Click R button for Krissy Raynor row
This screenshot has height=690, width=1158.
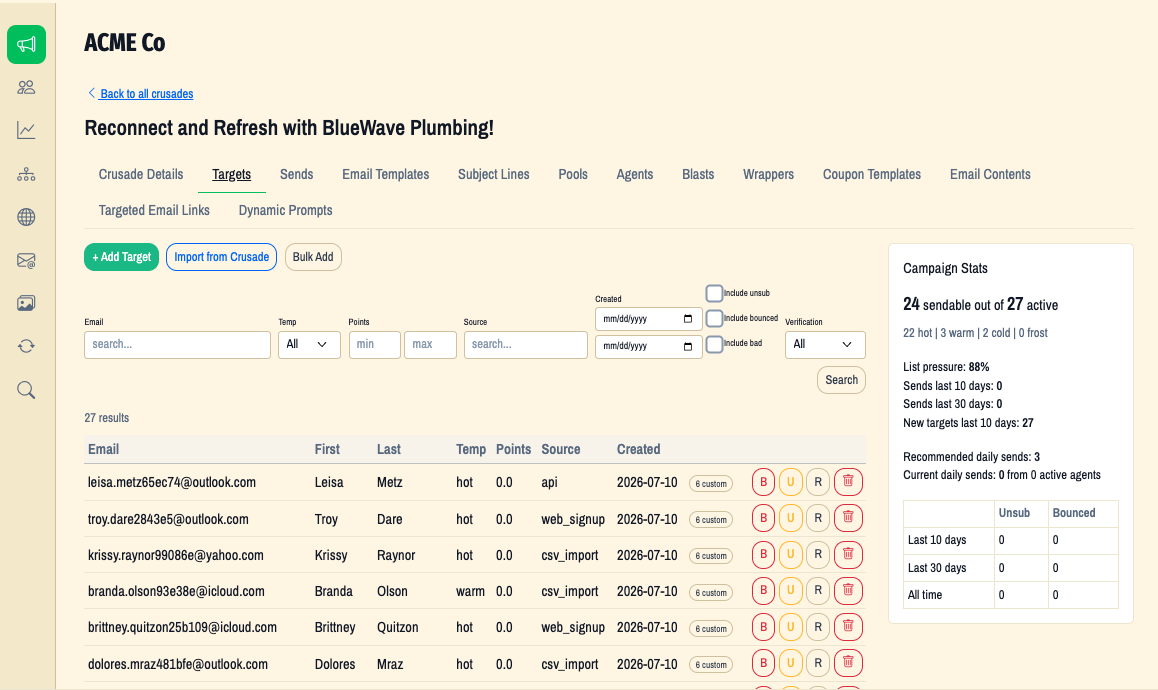pyautogui.click(x=818, y=554)
